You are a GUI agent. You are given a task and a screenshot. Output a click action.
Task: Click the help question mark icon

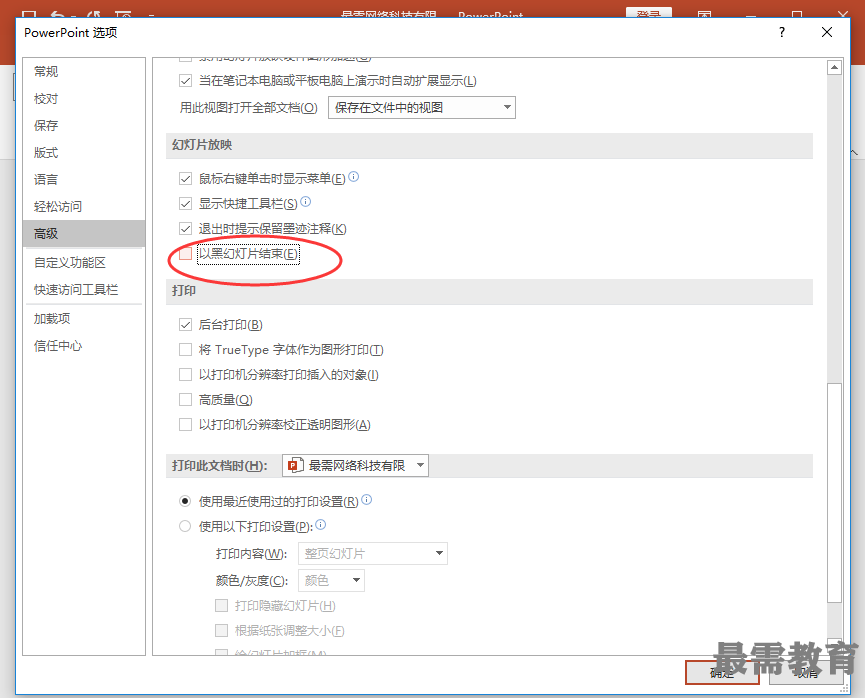[782, 33]
